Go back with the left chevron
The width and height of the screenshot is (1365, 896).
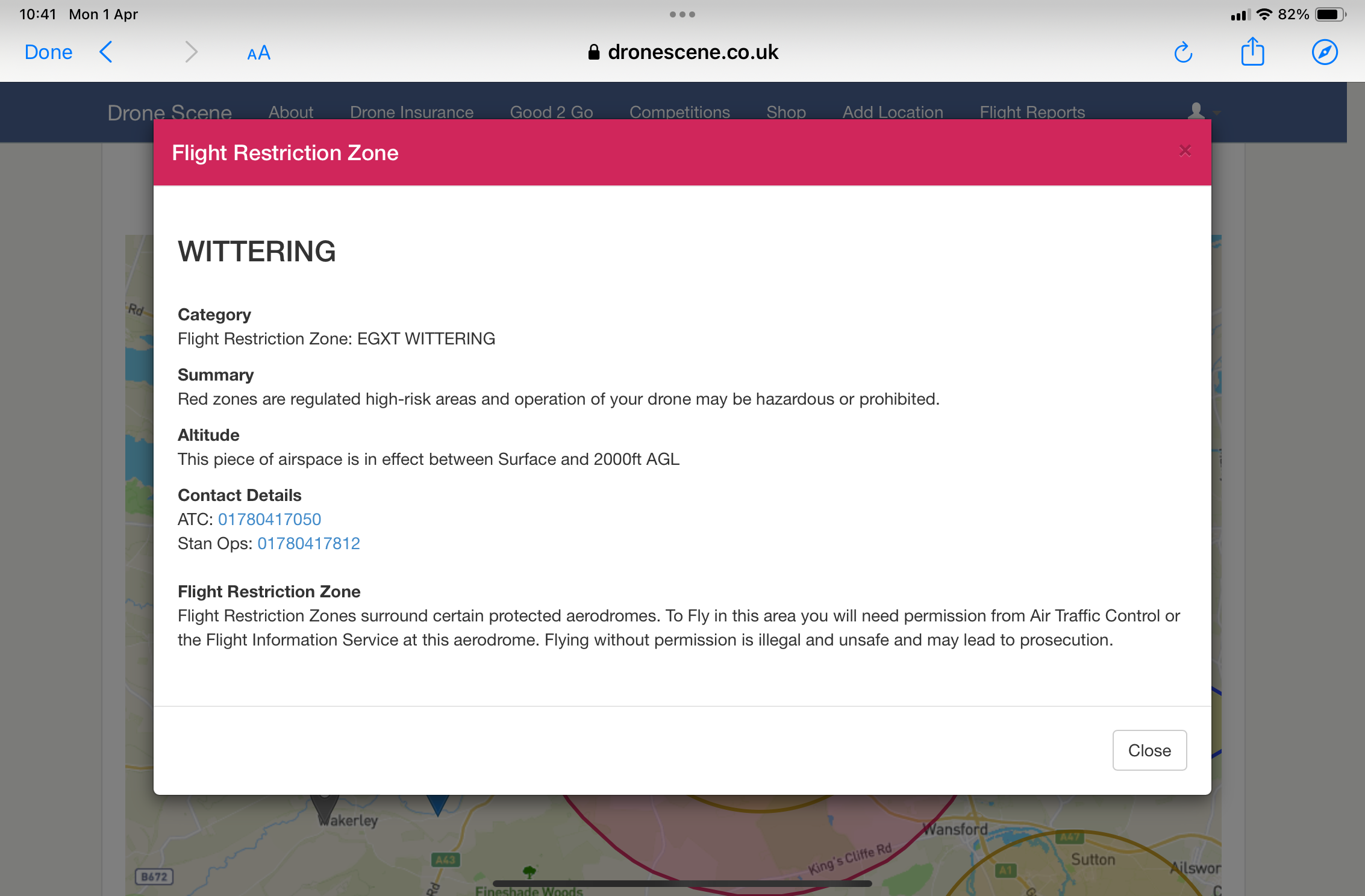point(106,52)
